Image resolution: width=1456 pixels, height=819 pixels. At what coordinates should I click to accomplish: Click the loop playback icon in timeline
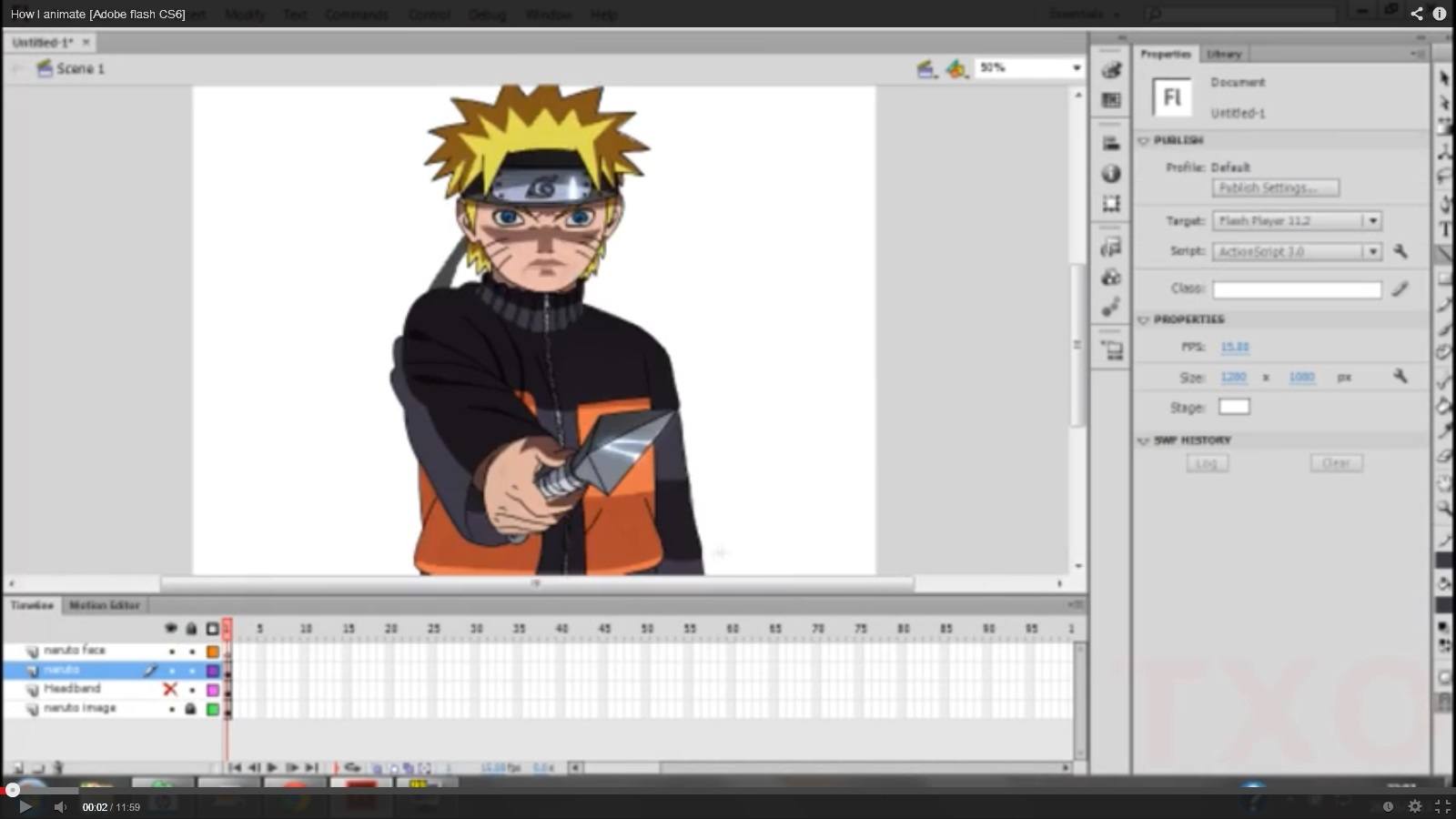352,768
